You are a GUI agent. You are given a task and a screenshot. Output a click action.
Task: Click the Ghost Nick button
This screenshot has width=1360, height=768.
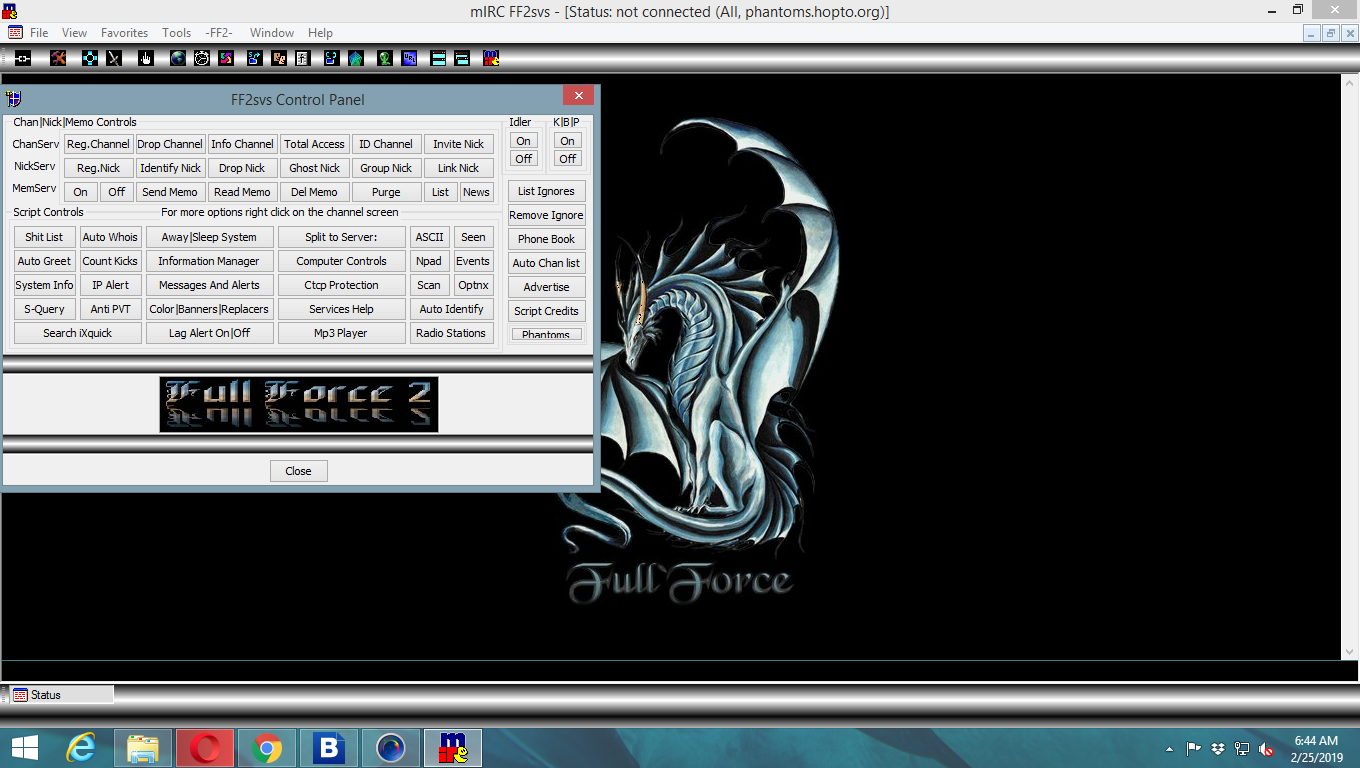coord(314,168)
